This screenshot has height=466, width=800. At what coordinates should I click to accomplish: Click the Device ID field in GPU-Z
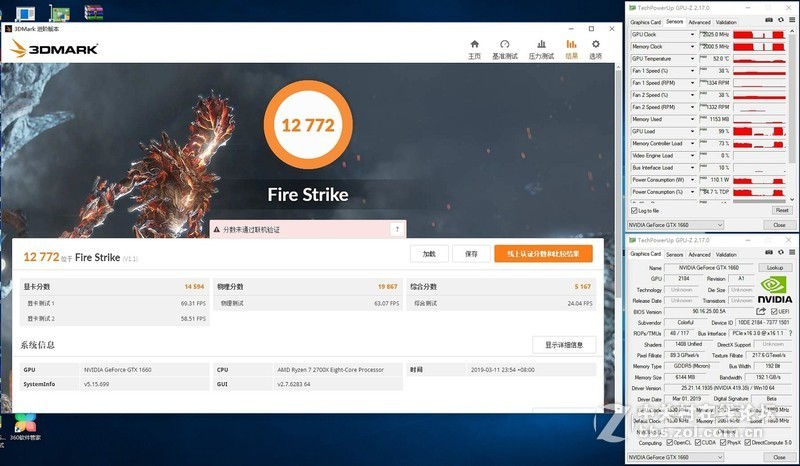(x=763, y=323)
